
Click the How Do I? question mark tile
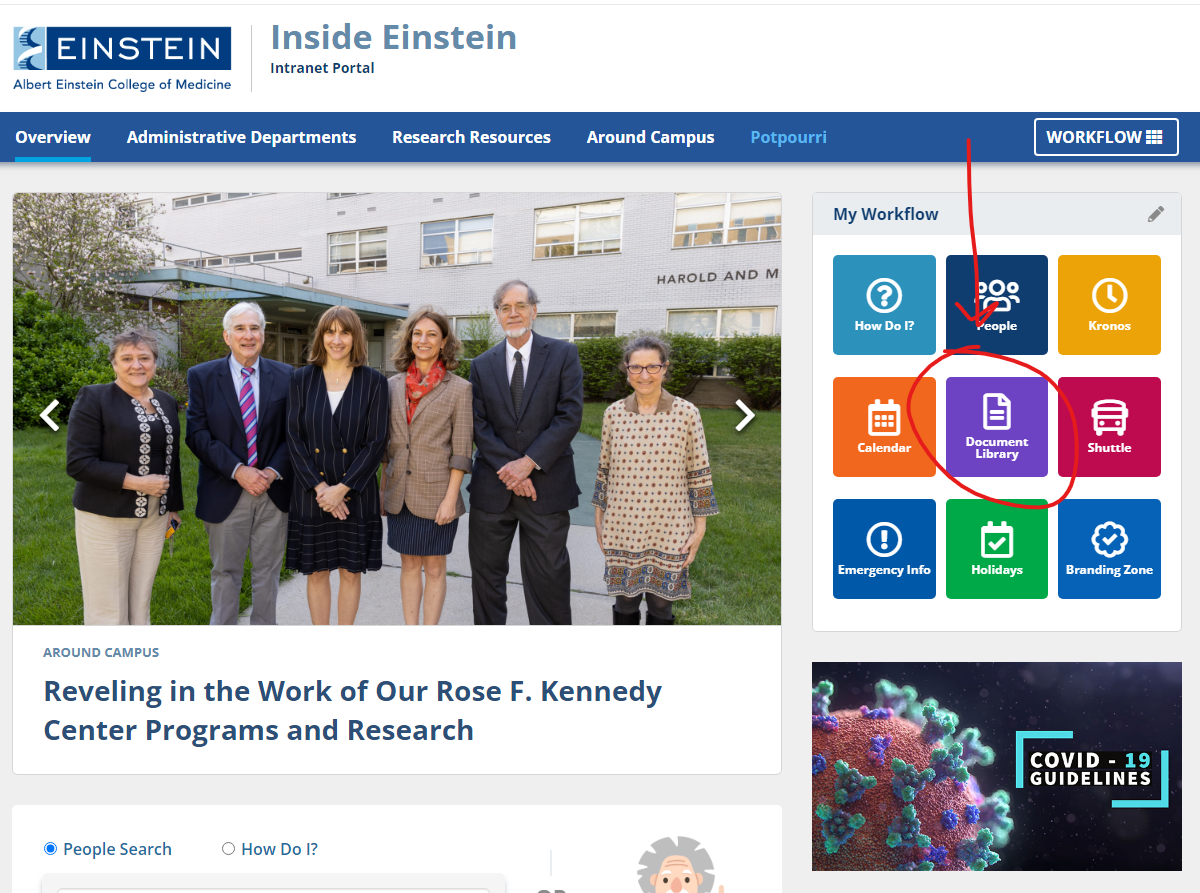point(884,304)
